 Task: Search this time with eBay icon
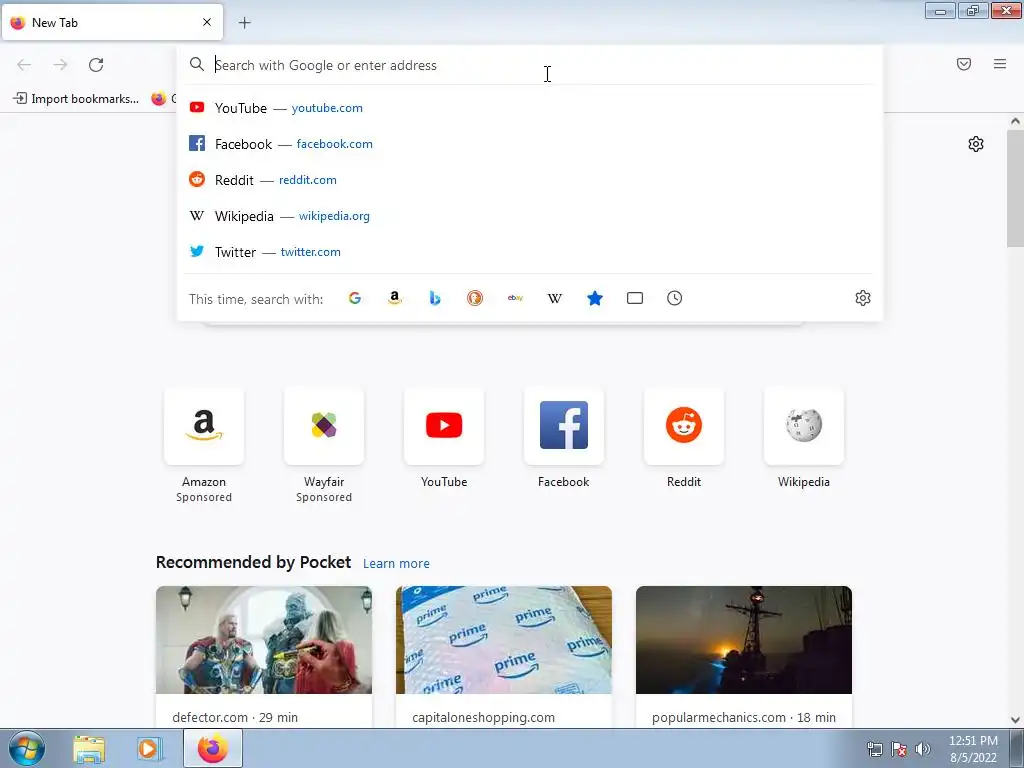pyautogui.click(x=515, y=298)
